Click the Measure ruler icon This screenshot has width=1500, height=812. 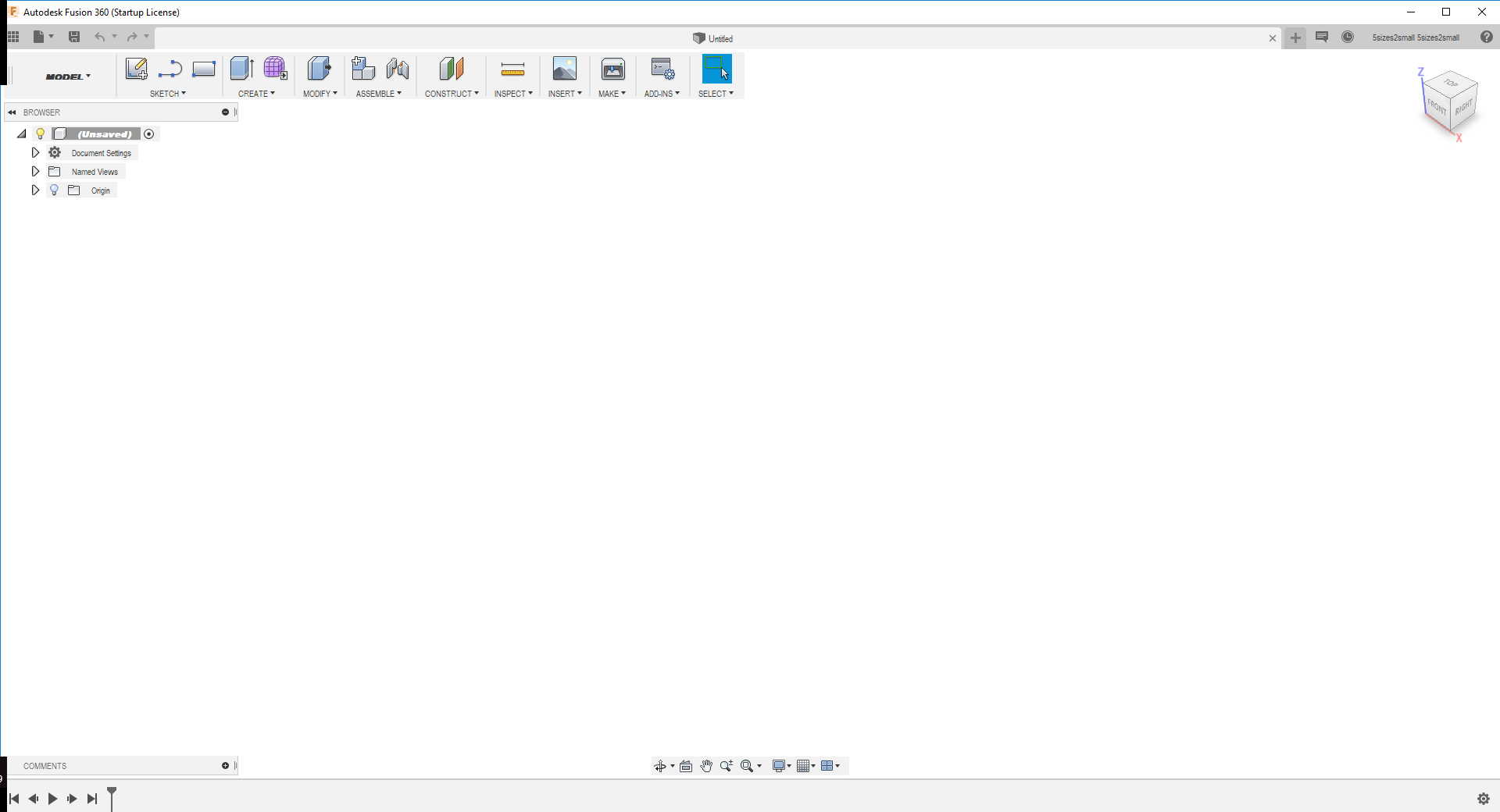(x=512, y=70)
